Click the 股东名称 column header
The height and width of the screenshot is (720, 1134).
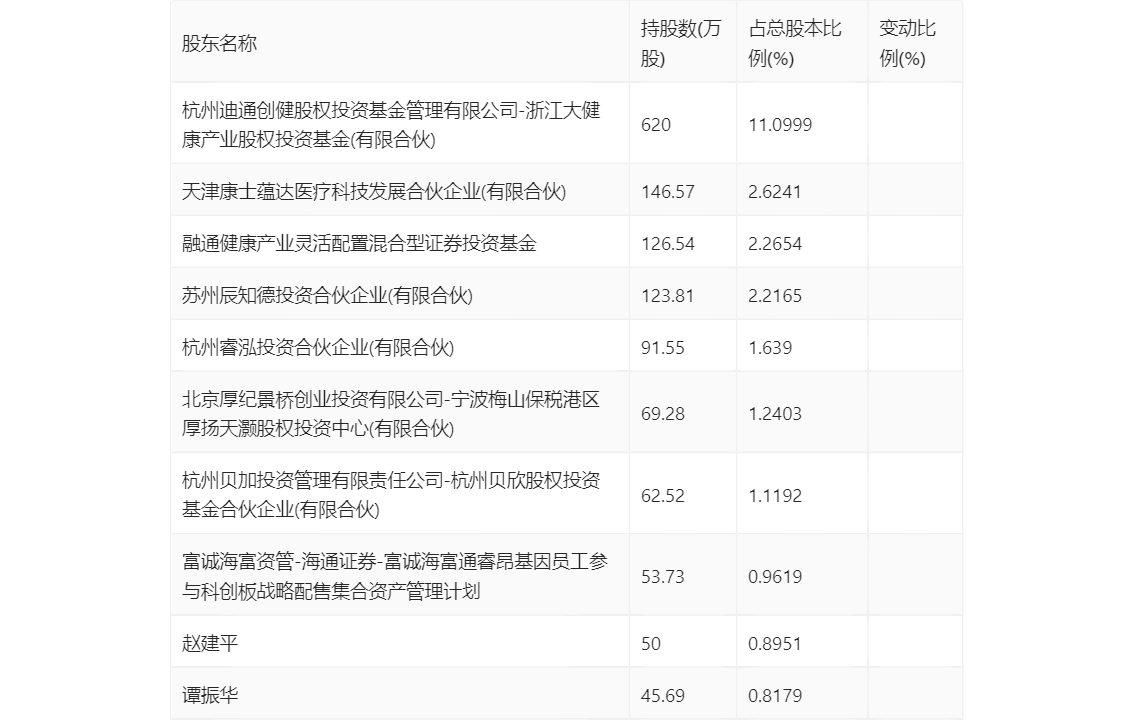click(219, 43)
